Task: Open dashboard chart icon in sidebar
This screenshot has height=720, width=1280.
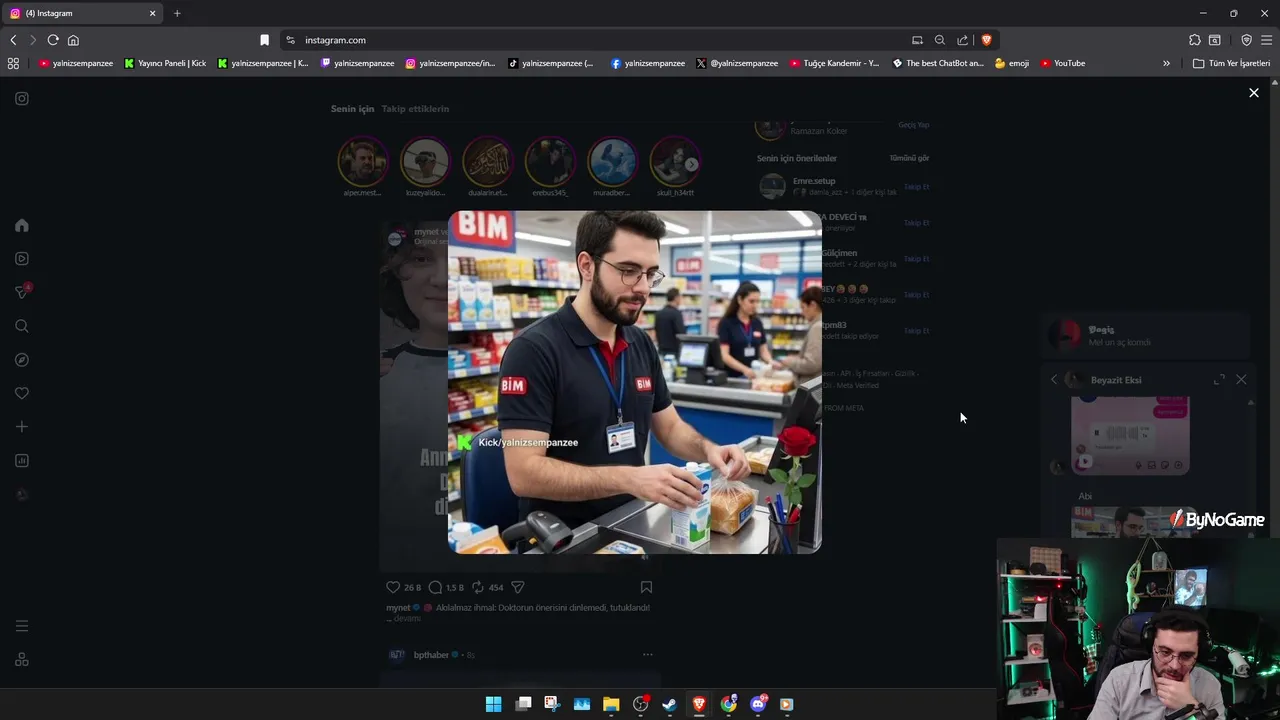Action: tap(22, 461)
